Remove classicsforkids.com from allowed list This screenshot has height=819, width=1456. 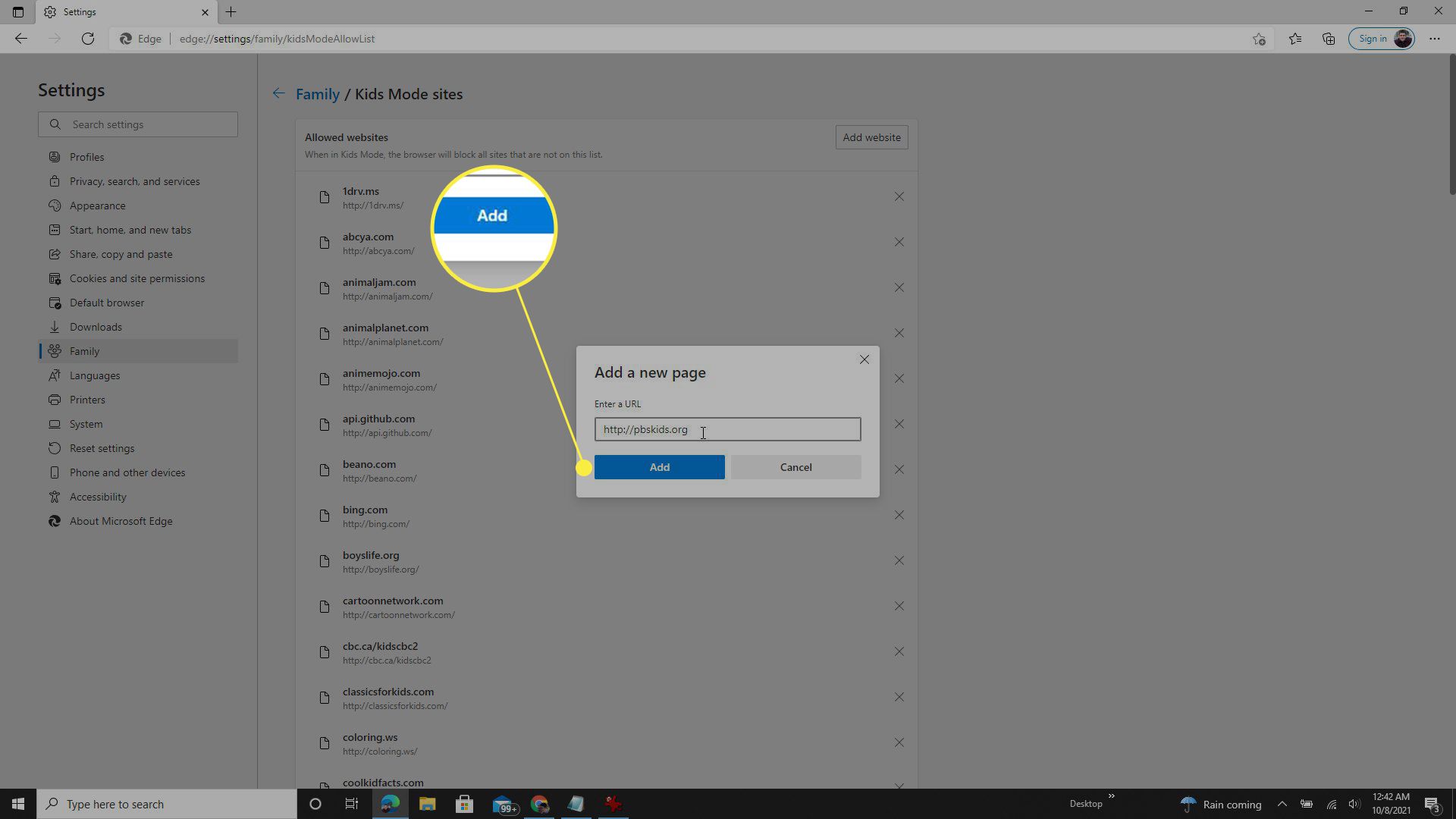899,697
